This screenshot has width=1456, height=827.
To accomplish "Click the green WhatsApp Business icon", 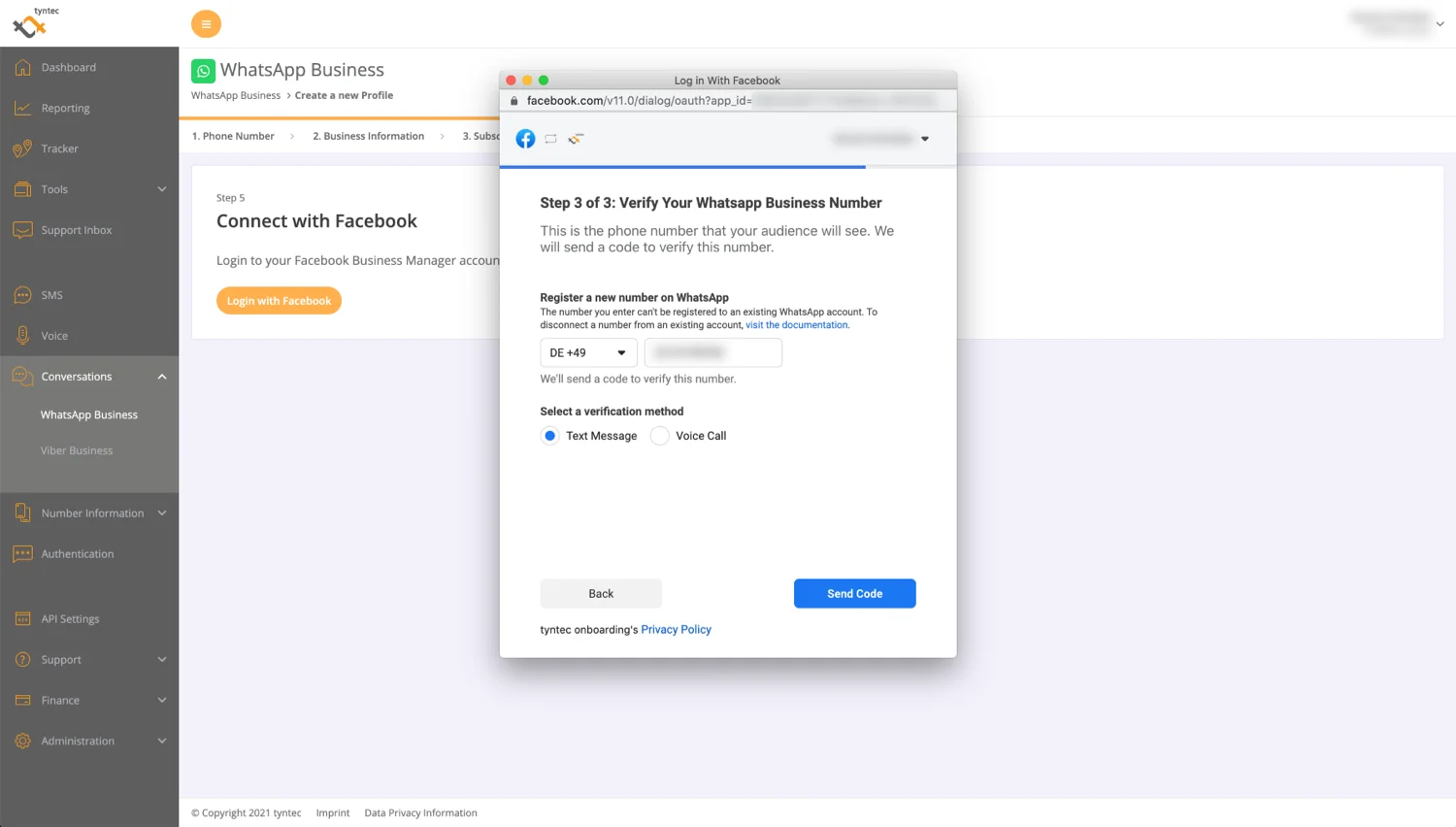I will click(x=203, y=71).
